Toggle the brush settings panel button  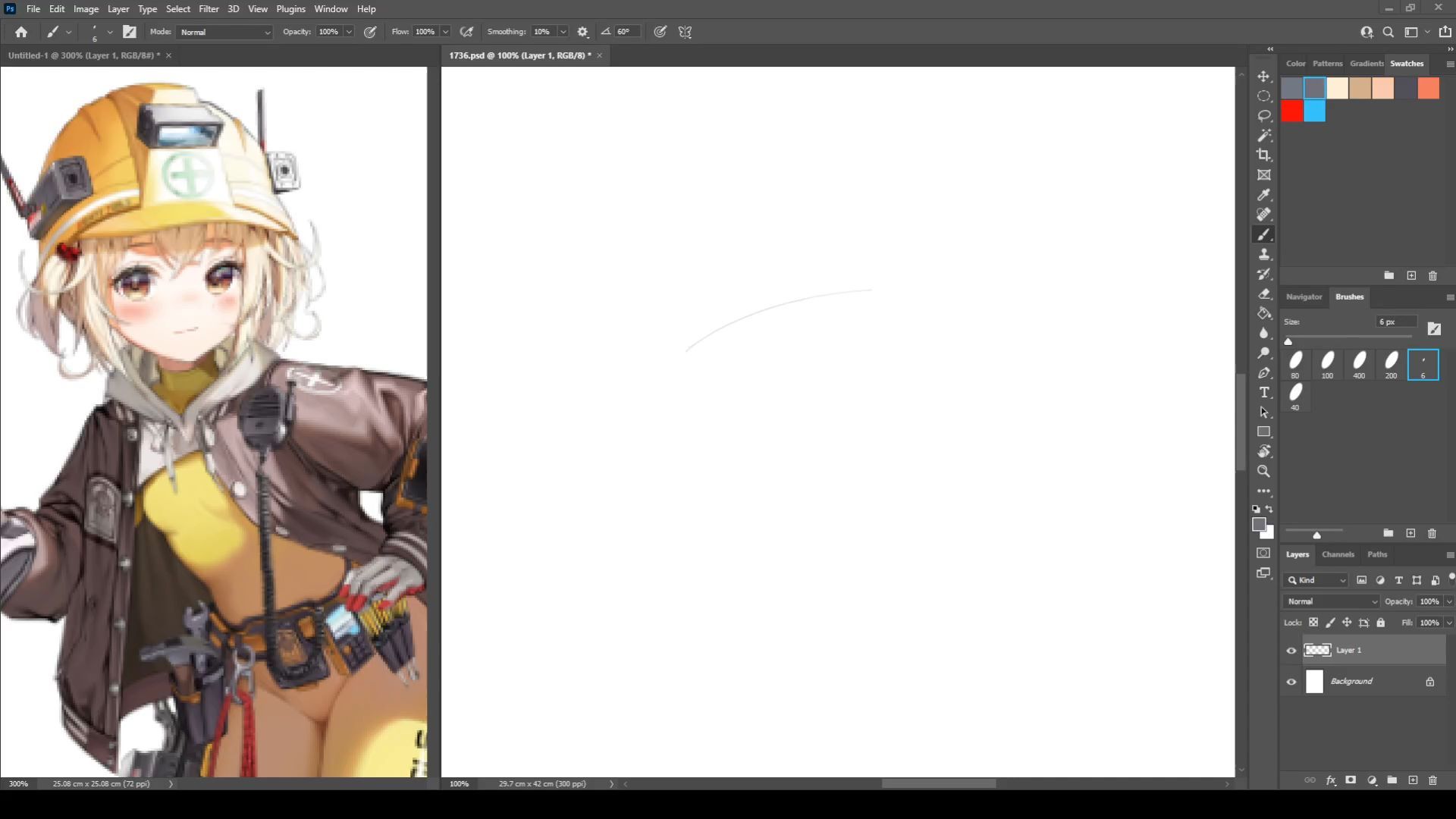tap(130, 32)
